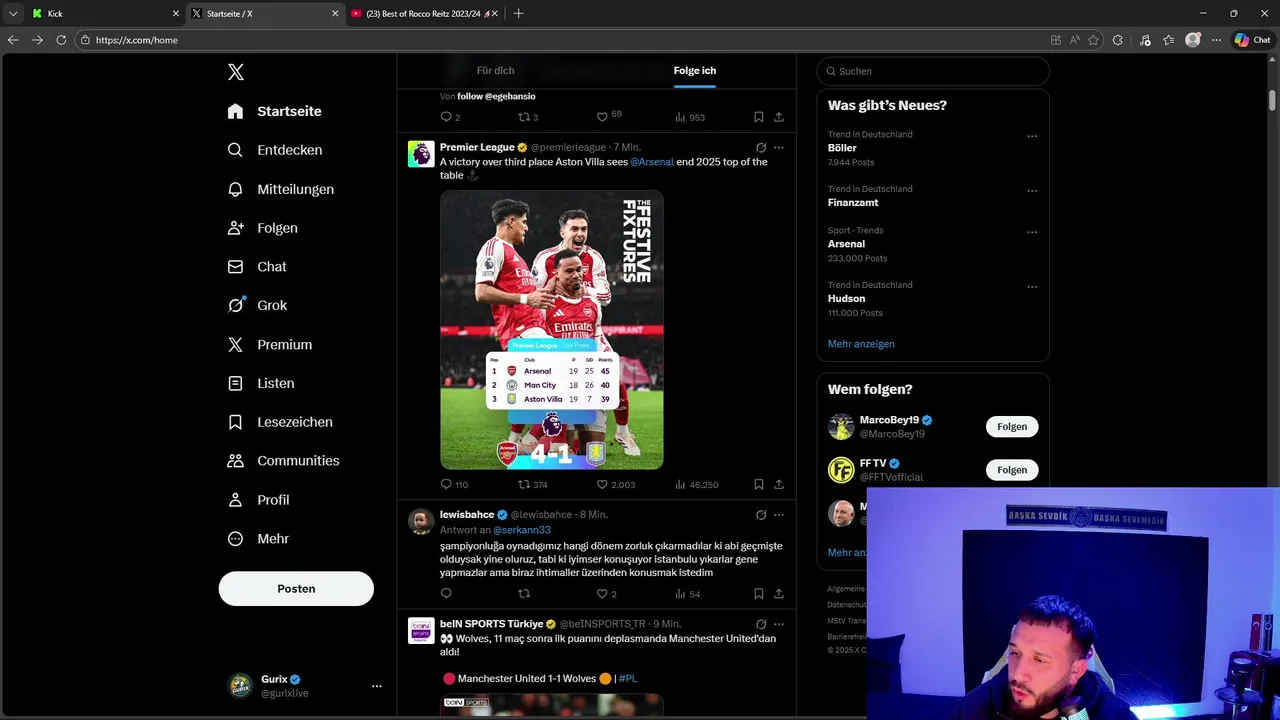Switch to the Folge ich tab
Viewport: 1280px width, 720px height.
pos(694,71)
